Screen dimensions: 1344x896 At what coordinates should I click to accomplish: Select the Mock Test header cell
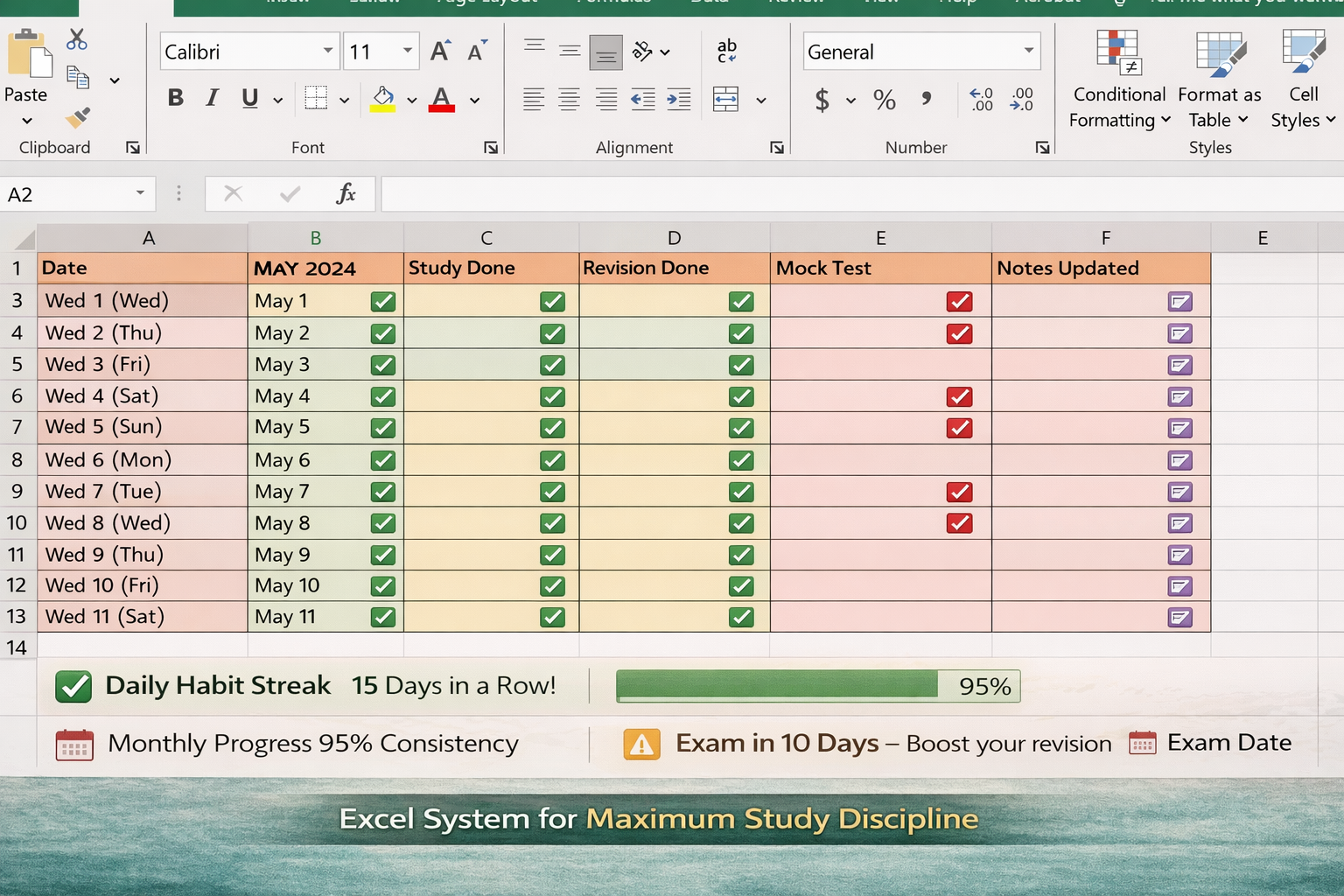click(x=880, y=268)
